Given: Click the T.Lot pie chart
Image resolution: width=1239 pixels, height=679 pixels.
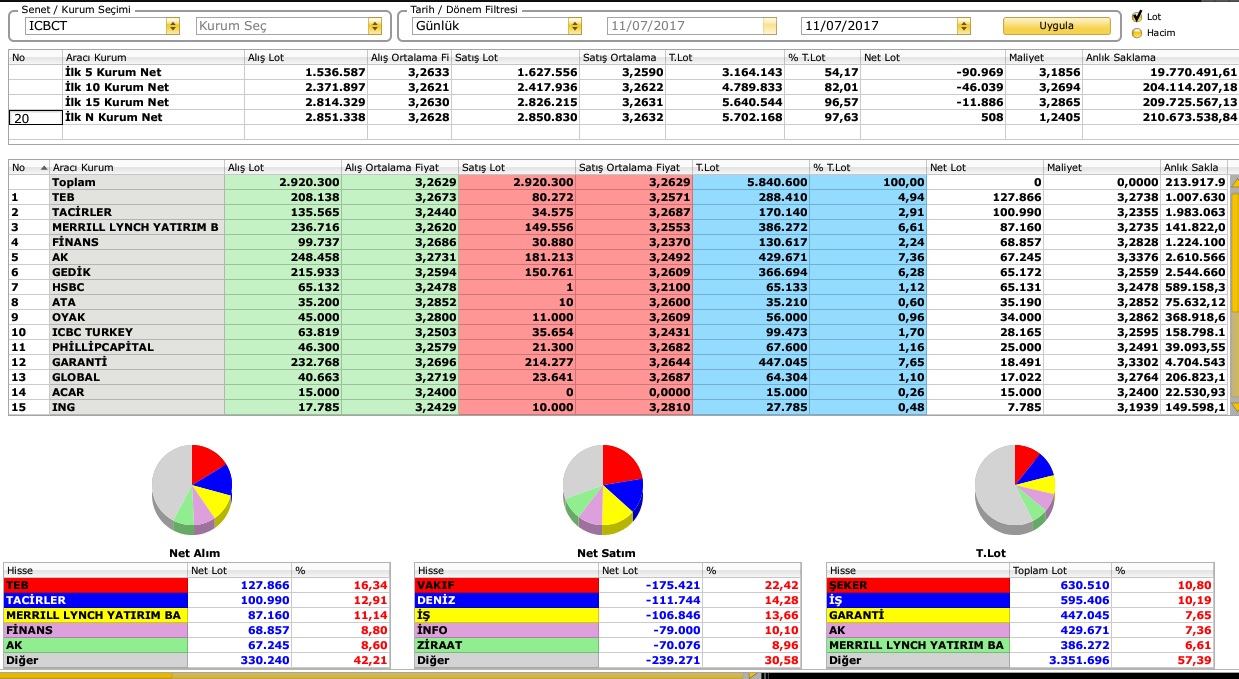Looking at the screenshot, I should [x=1015, y=489].
